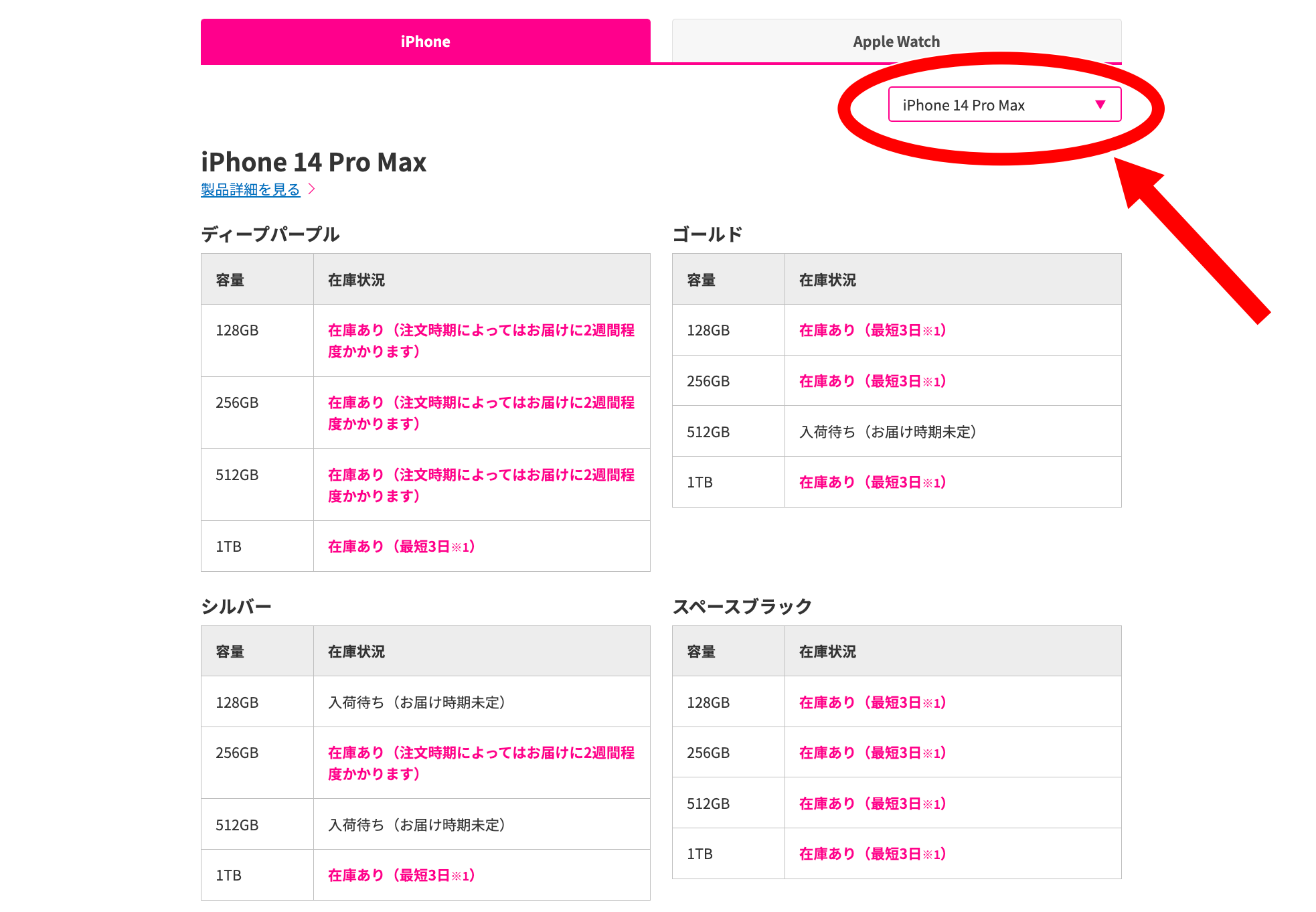
Task: Click ディープパープル 128GB stock status
Action: point(481,341)
